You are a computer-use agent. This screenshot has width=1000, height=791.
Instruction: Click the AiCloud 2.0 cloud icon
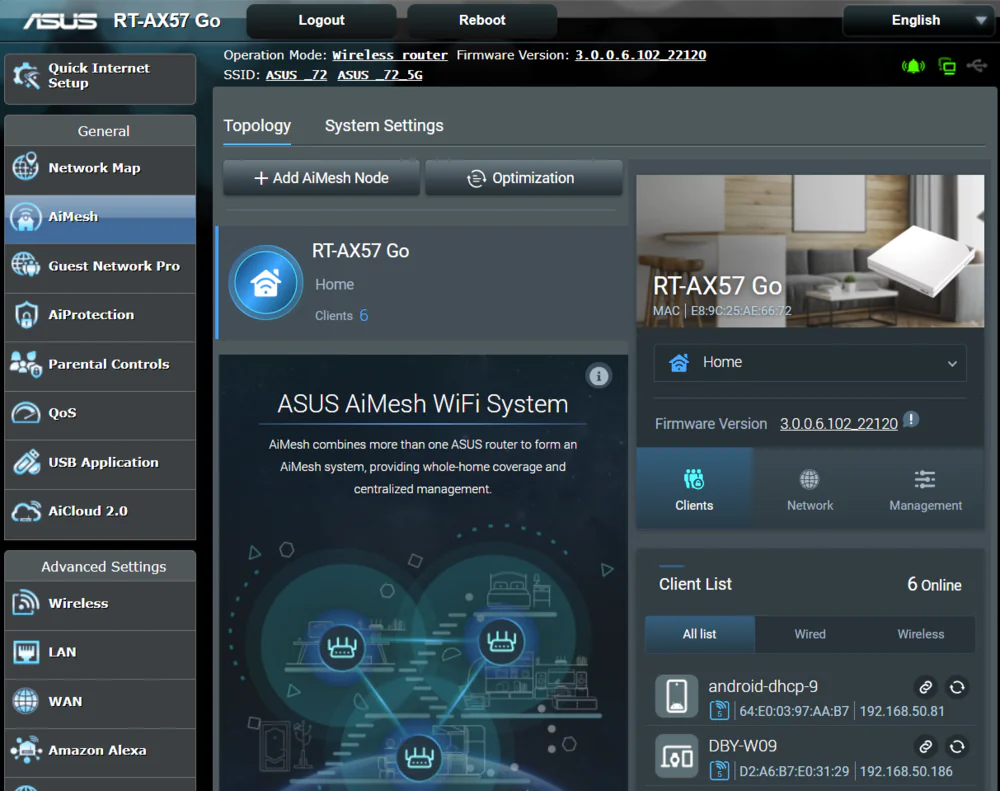pos(26,511)
